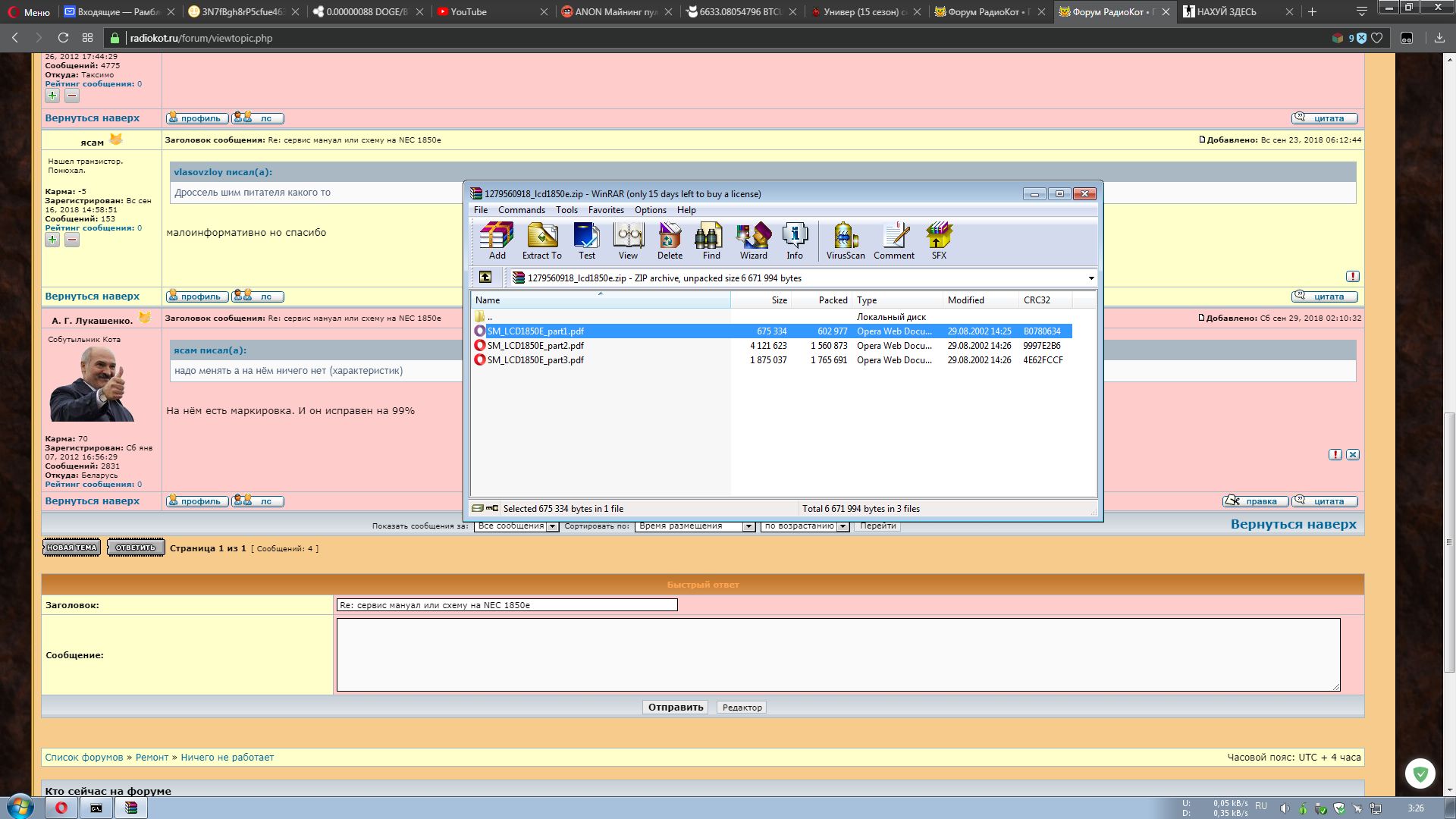Switch to the 'Универ (15 сезон)' tab
This screenshot has width=1456, height=819.
click(x=864, y=11)
